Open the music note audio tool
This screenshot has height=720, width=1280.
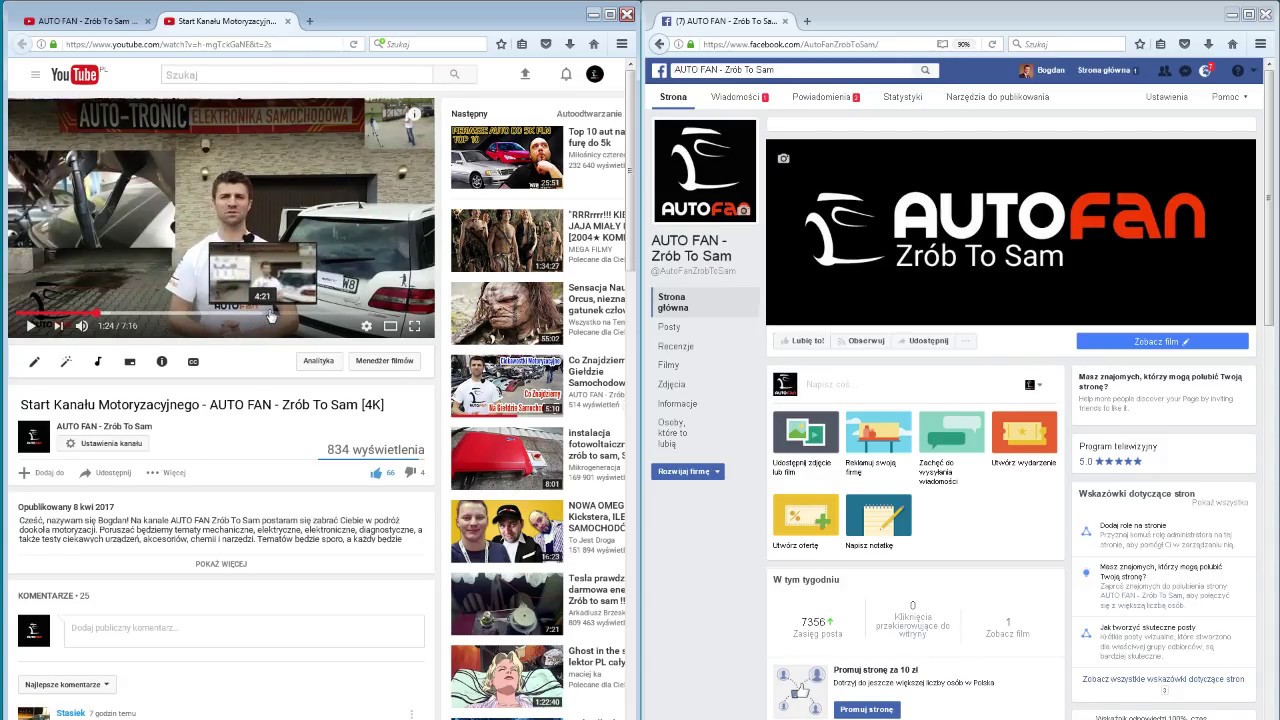point(98,362)
